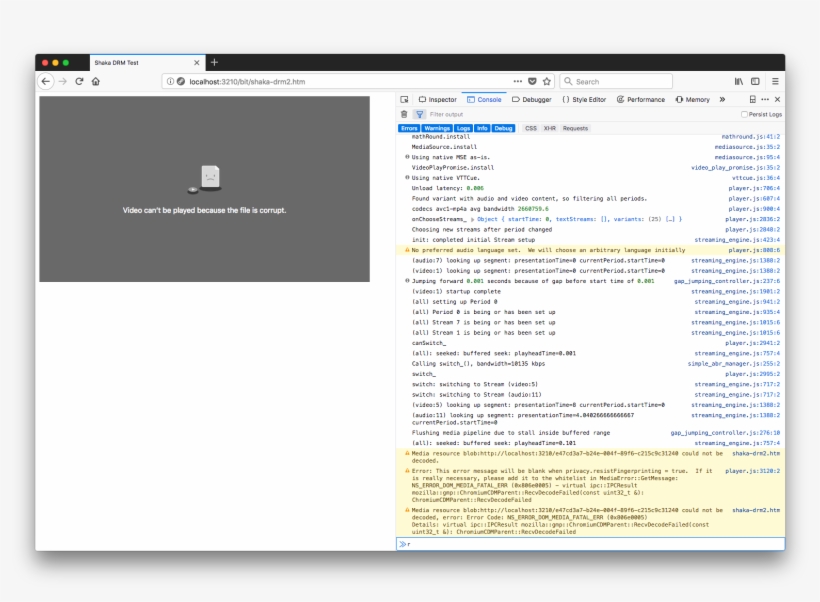The height and width of the screenshot is (602, 820).
Task: Clear console output with the trash icon
Action: pyautogui.click(x=404, y=114)
